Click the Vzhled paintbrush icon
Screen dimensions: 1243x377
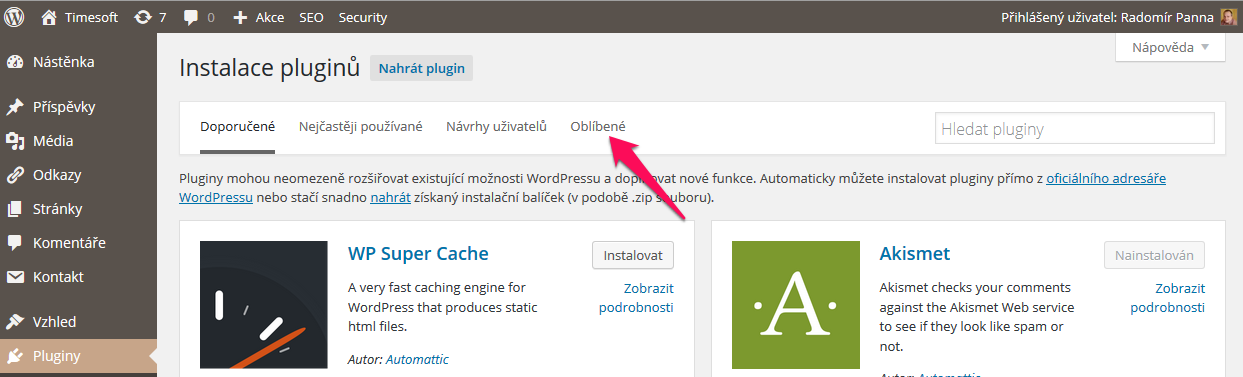tap(15, 322)
